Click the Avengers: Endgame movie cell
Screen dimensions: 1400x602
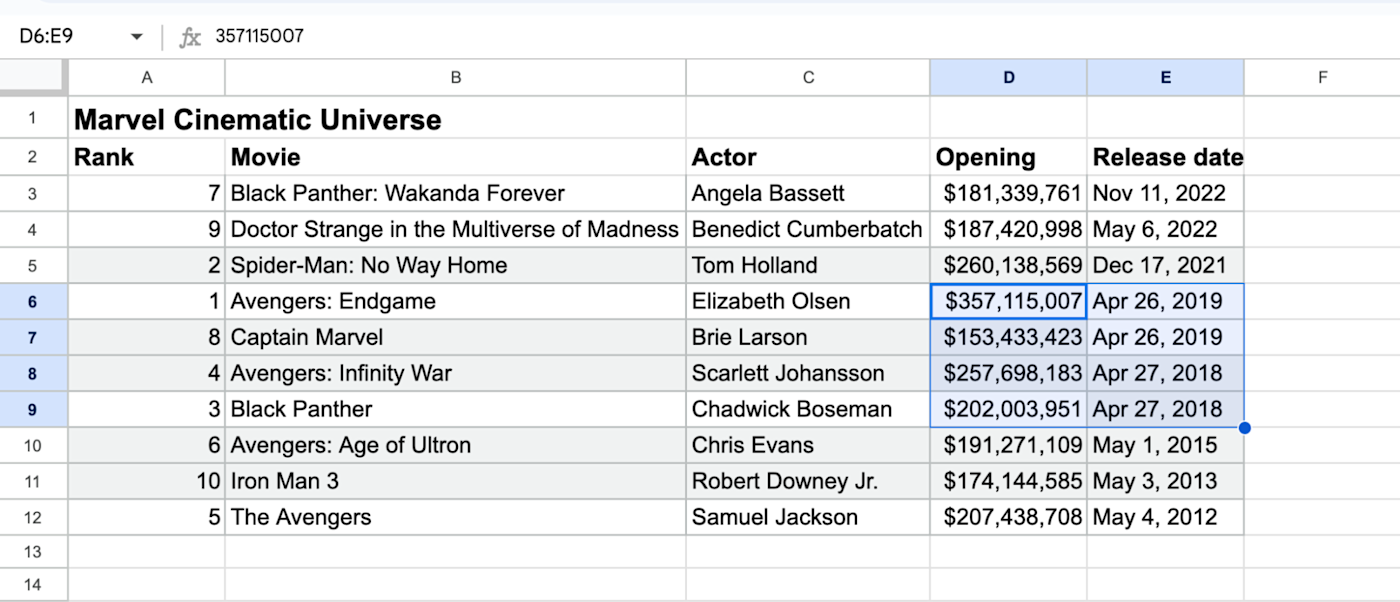pos(455,301)
